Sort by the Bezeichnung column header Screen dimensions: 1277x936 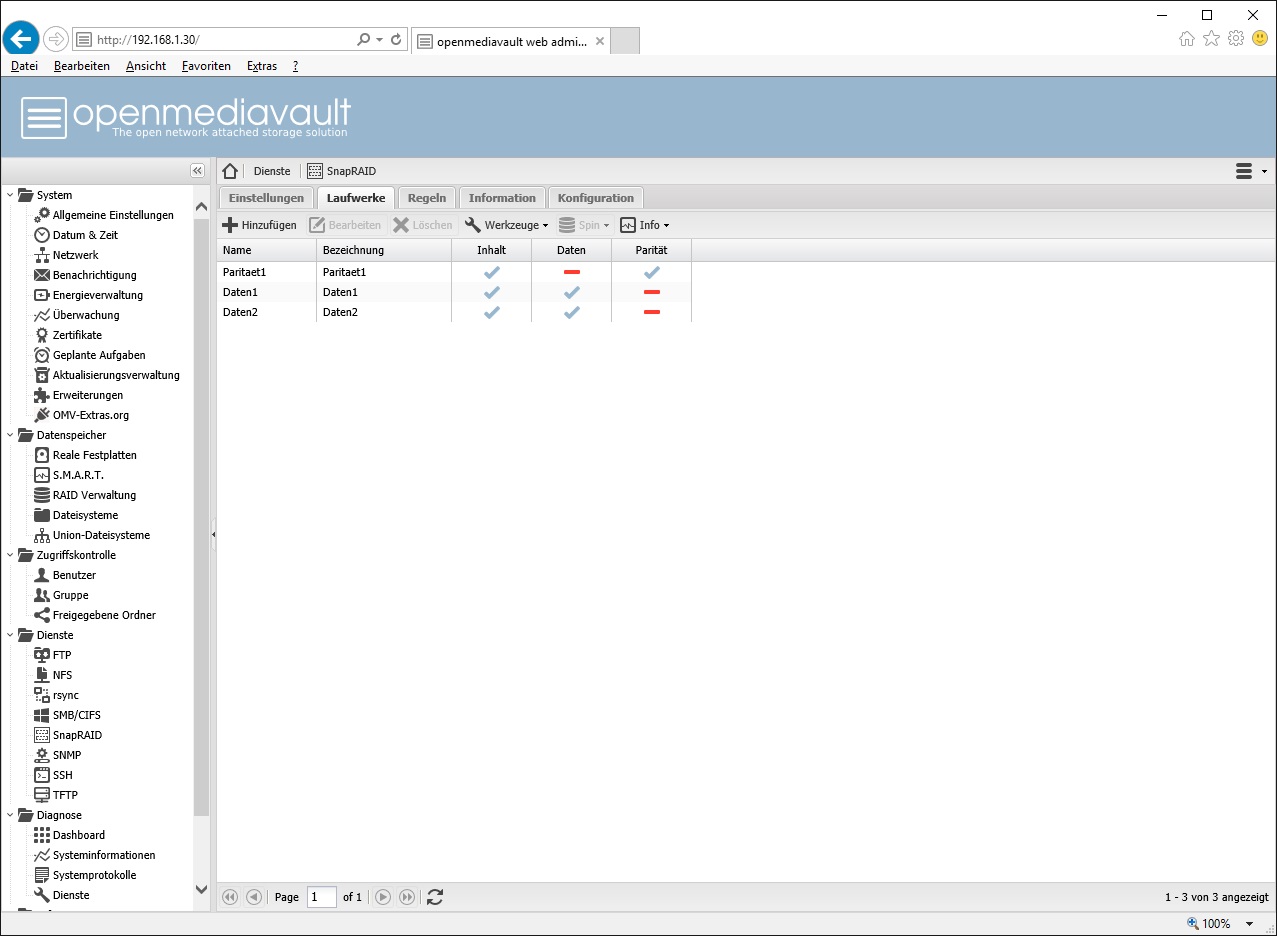pos(384,250)
